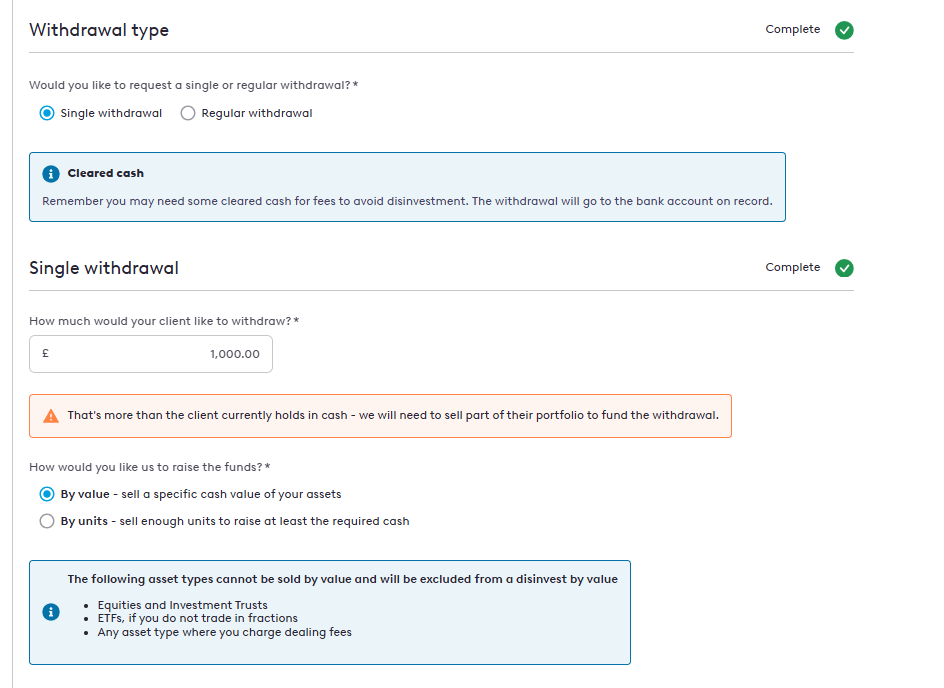This screenshot has height=688, width=944.
Task: Choose the By units radio option
Action: coord(47,521)
